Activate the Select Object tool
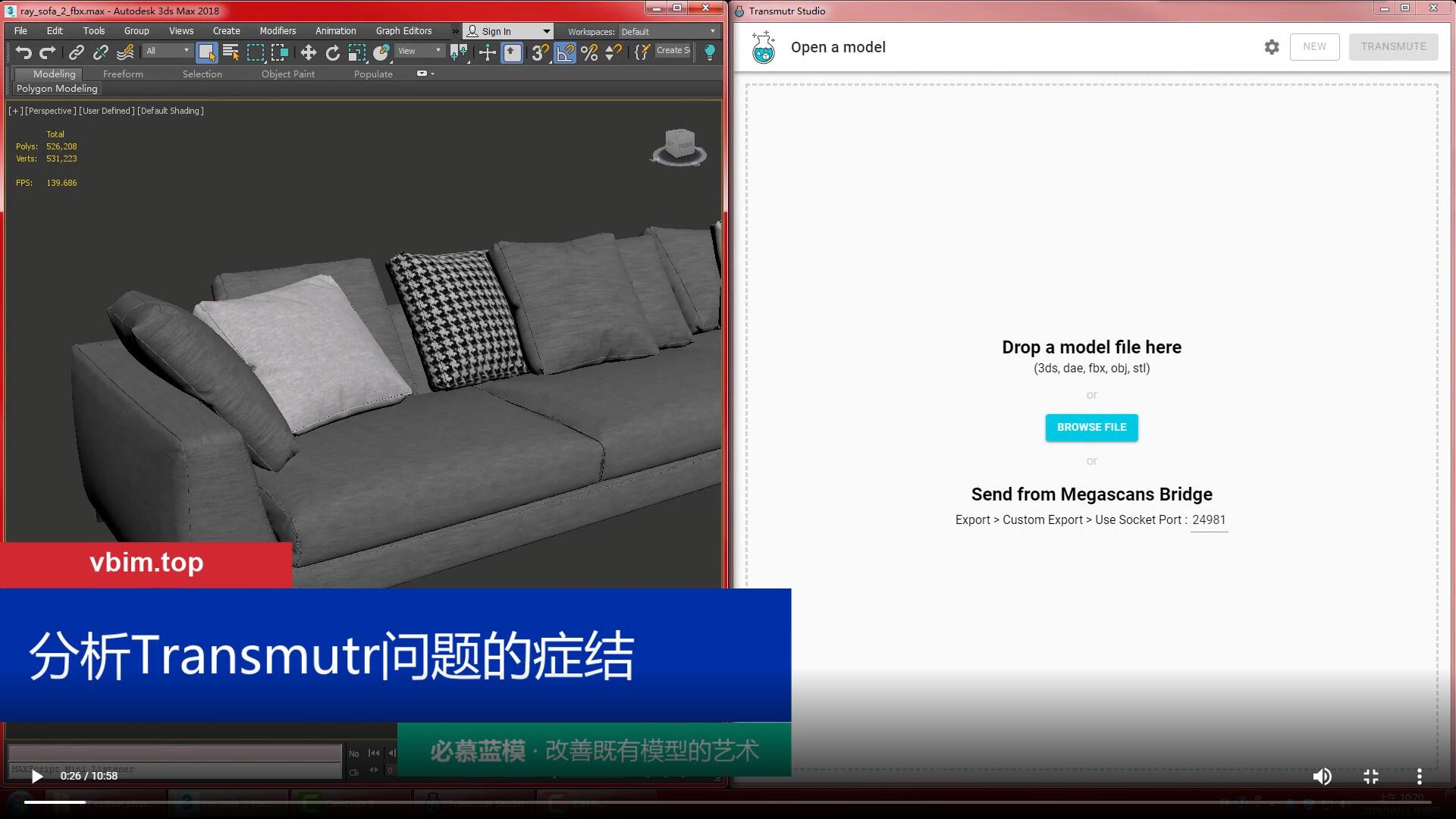Viewport: 1456px width, 819px height. click(206, 52)
